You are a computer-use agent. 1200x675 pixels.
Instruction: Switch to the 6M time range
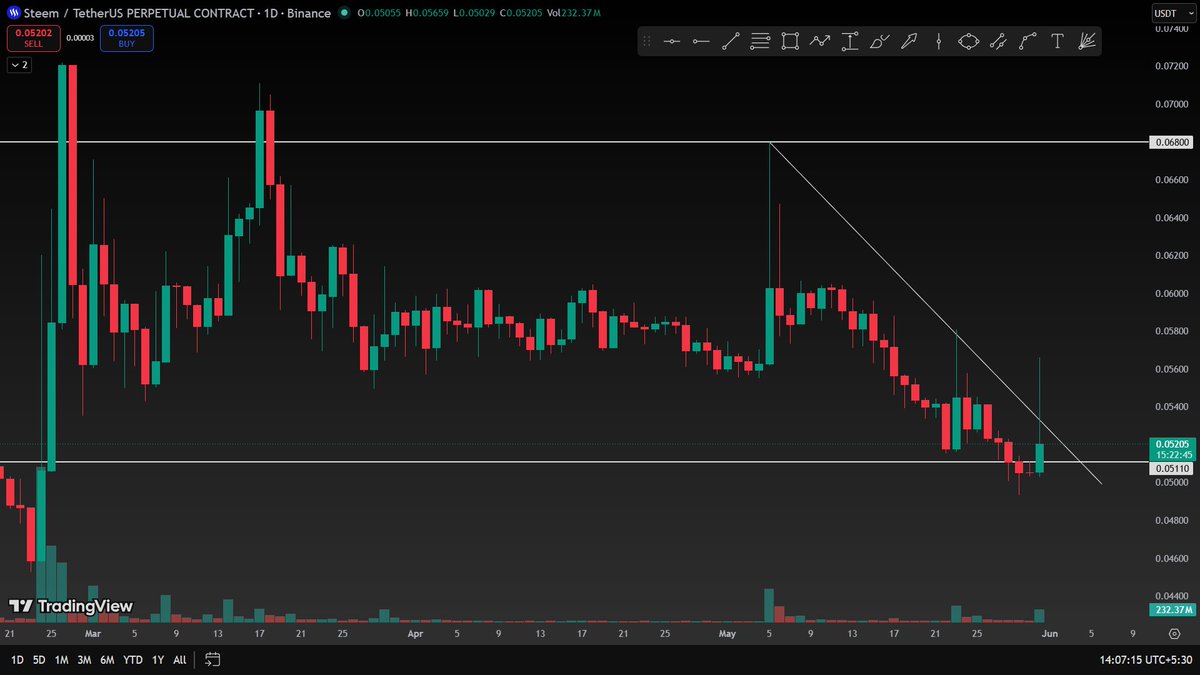click(x=107, y=659)
